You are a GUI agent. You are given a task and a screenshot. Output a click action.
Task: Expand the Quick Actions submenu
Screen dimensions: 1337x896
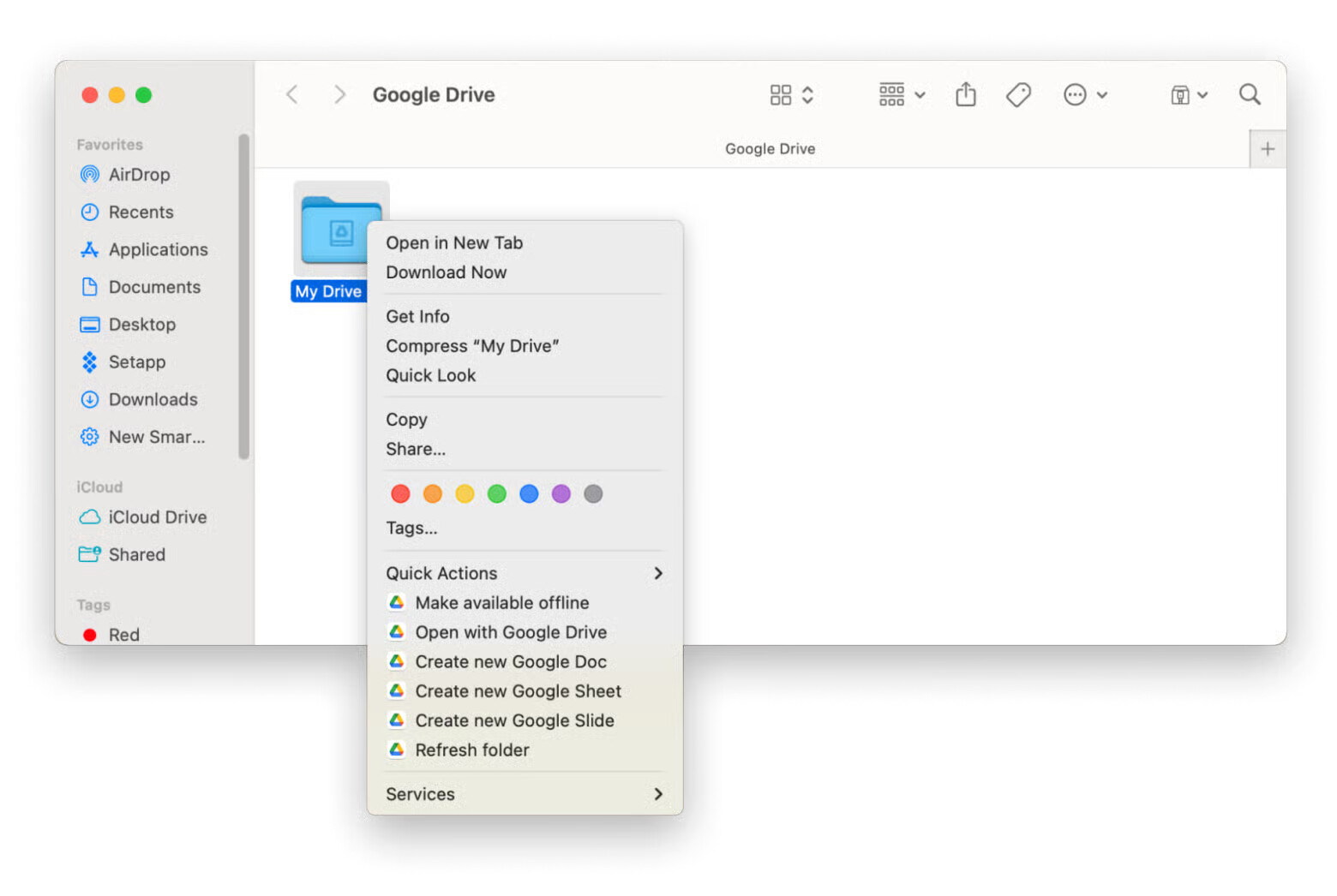pyautogui.click(x=524, y=573)
